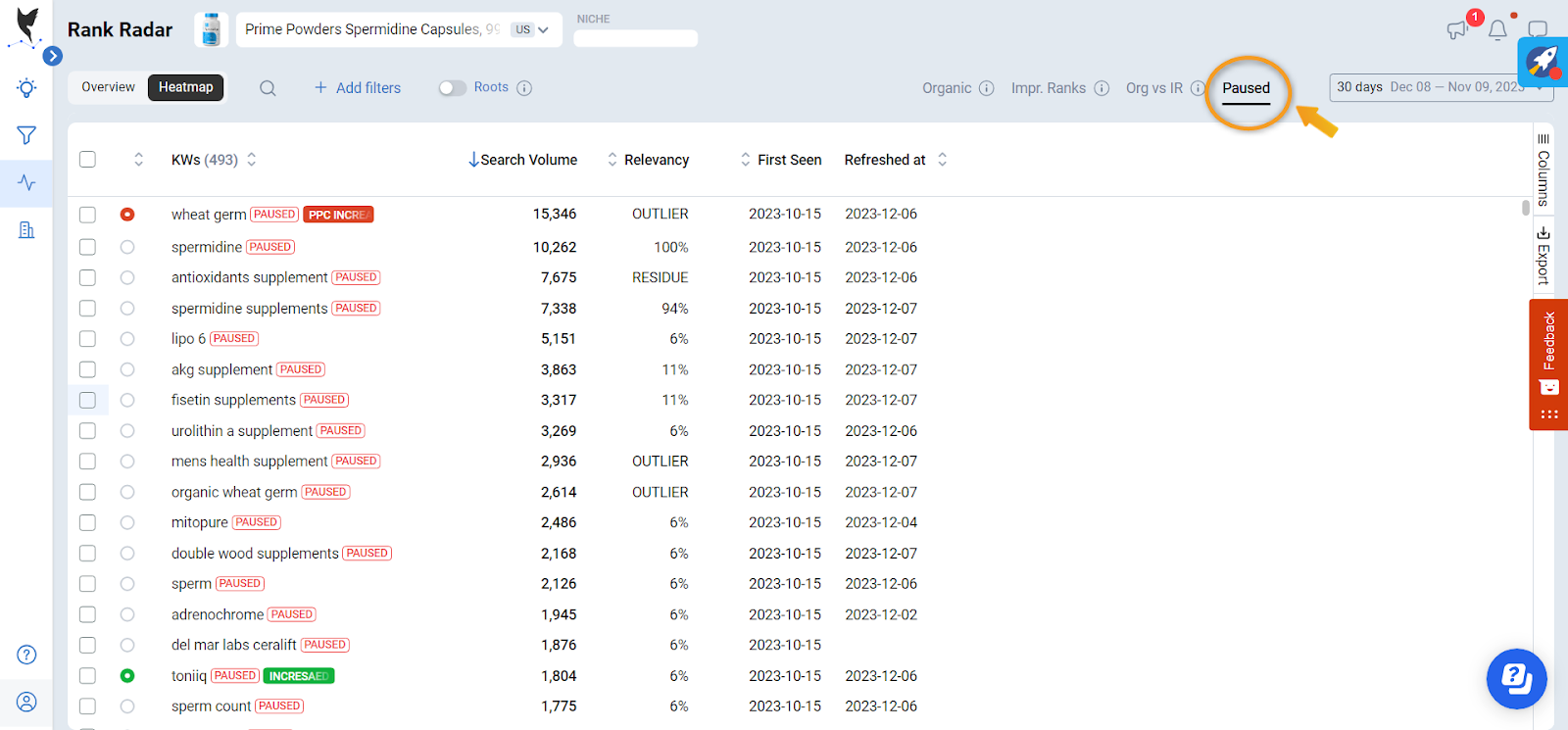1568x730 pixels.
Task: Select the red radio for wheat germ
Action: pyautogui.click(x=127, y=215)
